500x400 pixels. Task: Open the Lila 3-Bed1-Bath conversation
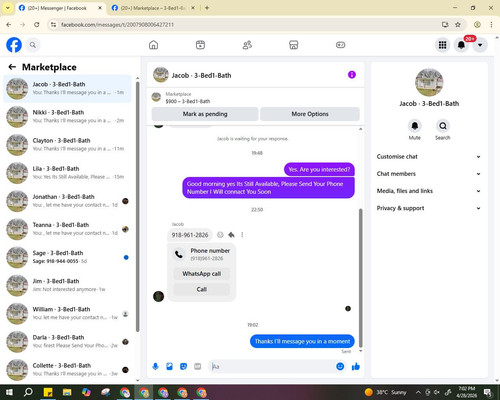tap(67, 173)
